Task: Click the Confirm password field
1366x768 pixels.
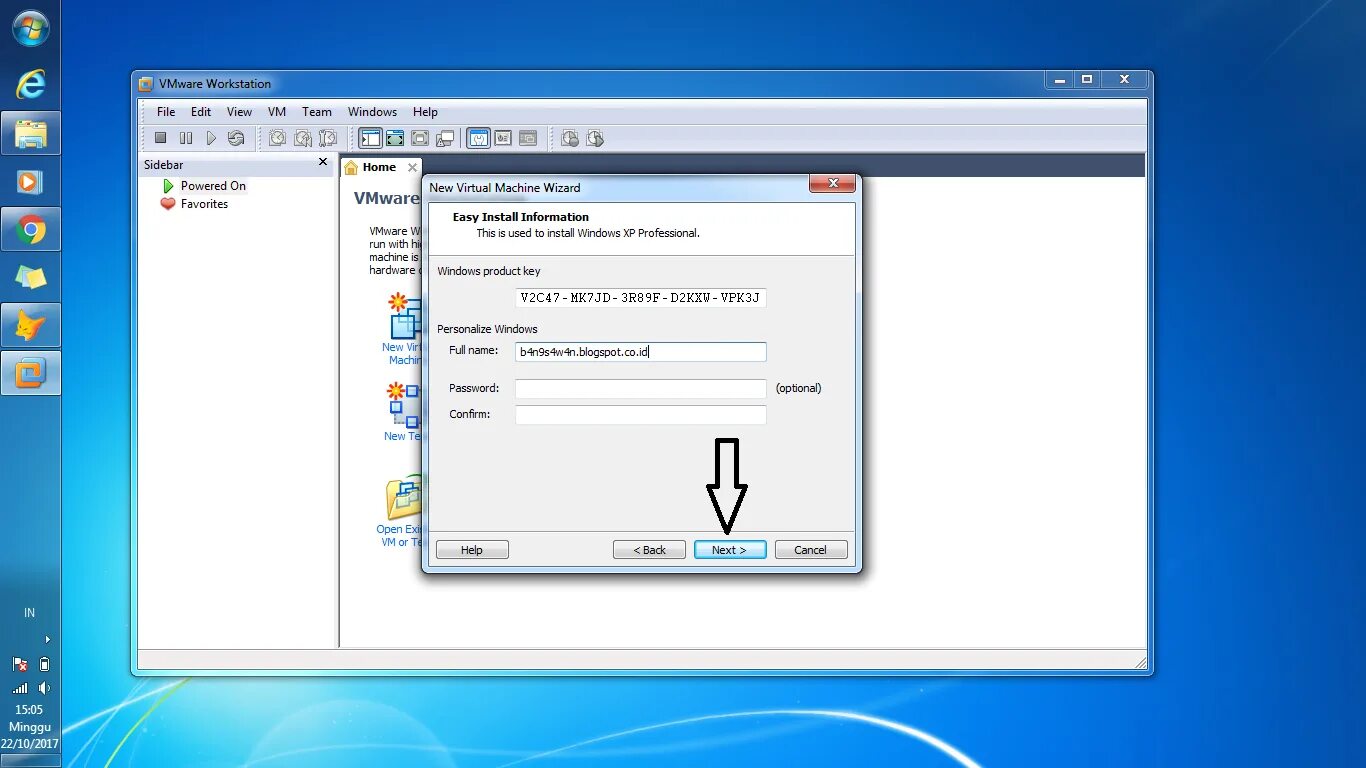Action: [x=641, y=414]
